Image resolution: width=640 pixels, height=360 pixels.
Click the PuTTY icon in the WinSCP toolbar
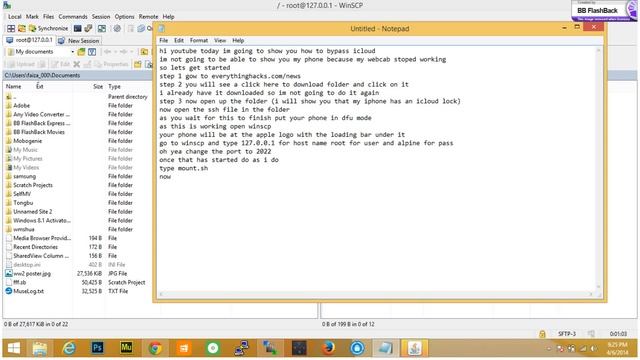point(88,28)
